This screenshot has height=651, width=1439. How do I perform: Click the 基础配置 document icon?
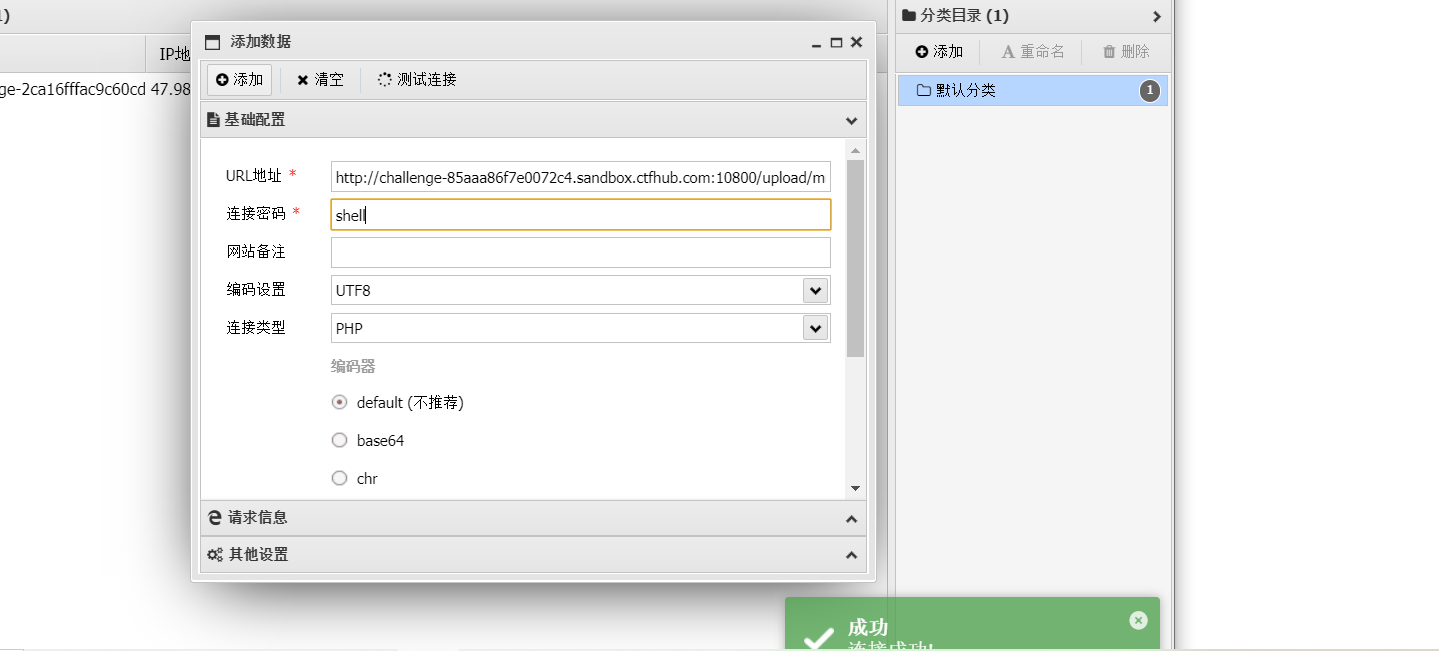click(213, 120)
